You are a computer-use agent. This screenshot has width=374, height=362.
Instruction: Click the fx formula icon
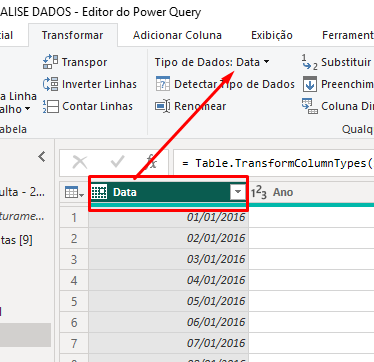[x=152, y=162]
